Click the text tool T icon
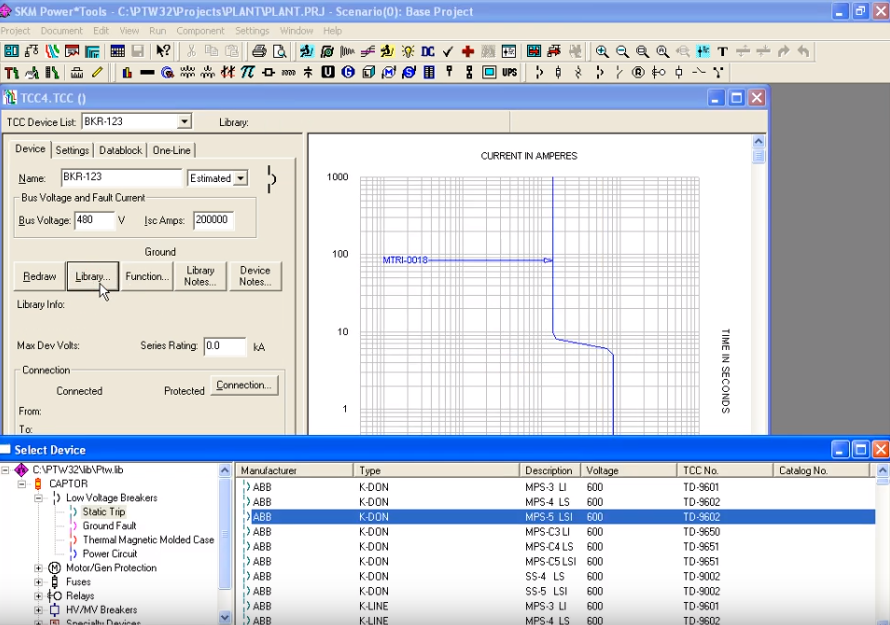The image size is (890, 625). coord(722,51)
